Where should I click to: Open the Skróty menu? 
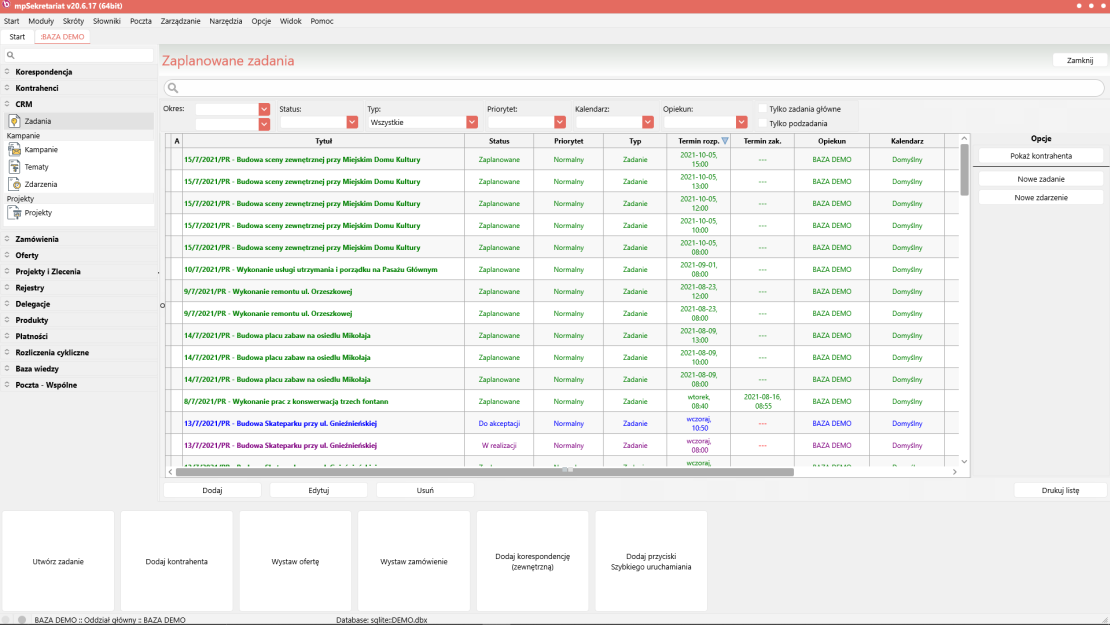point(74,21)
